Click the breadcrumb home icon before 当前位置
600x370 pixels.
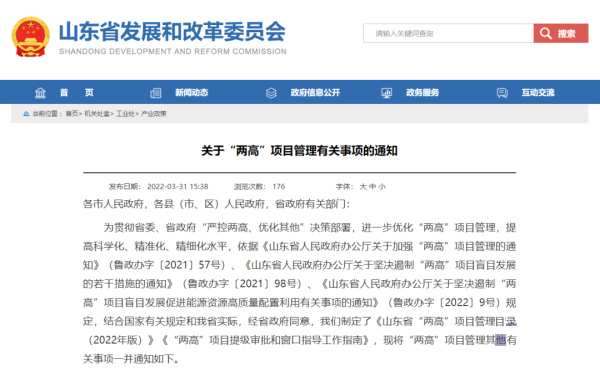[26, 114]
